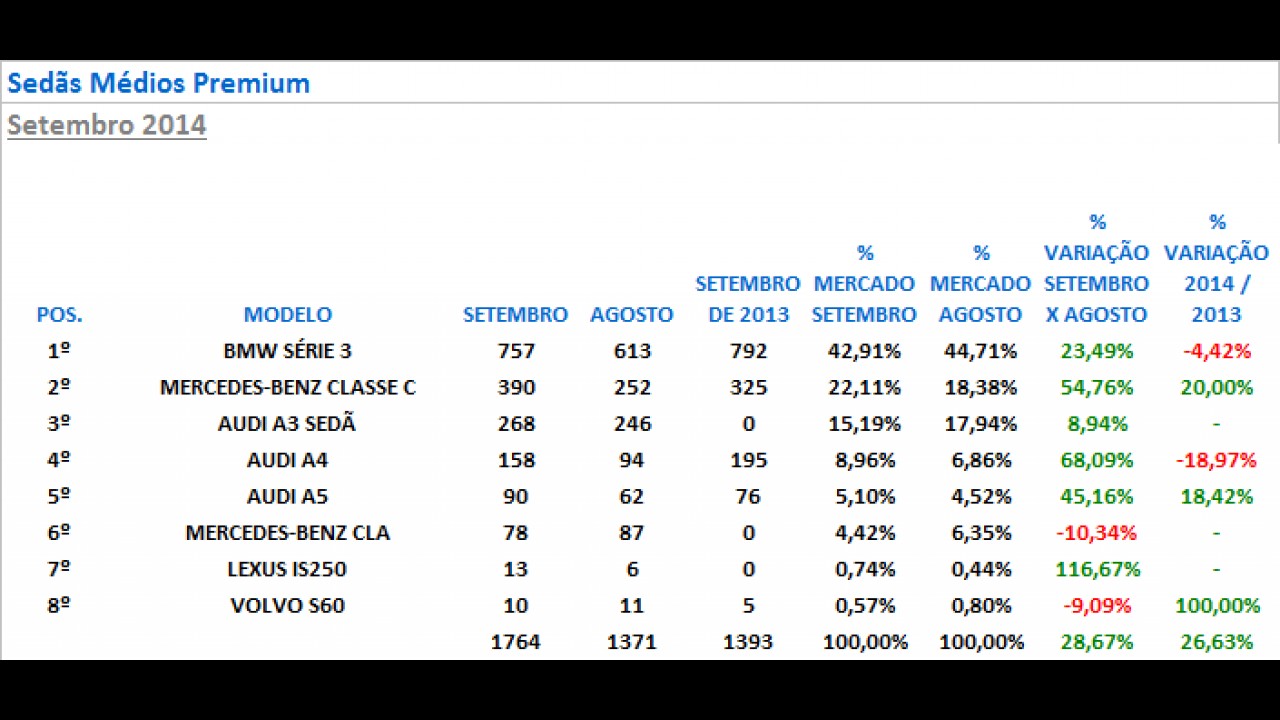Click '% VARIAÇÃO SETEMBRO X AGOSTO' header
This screenshot has height=720, width=1280.
point(1096,268)
